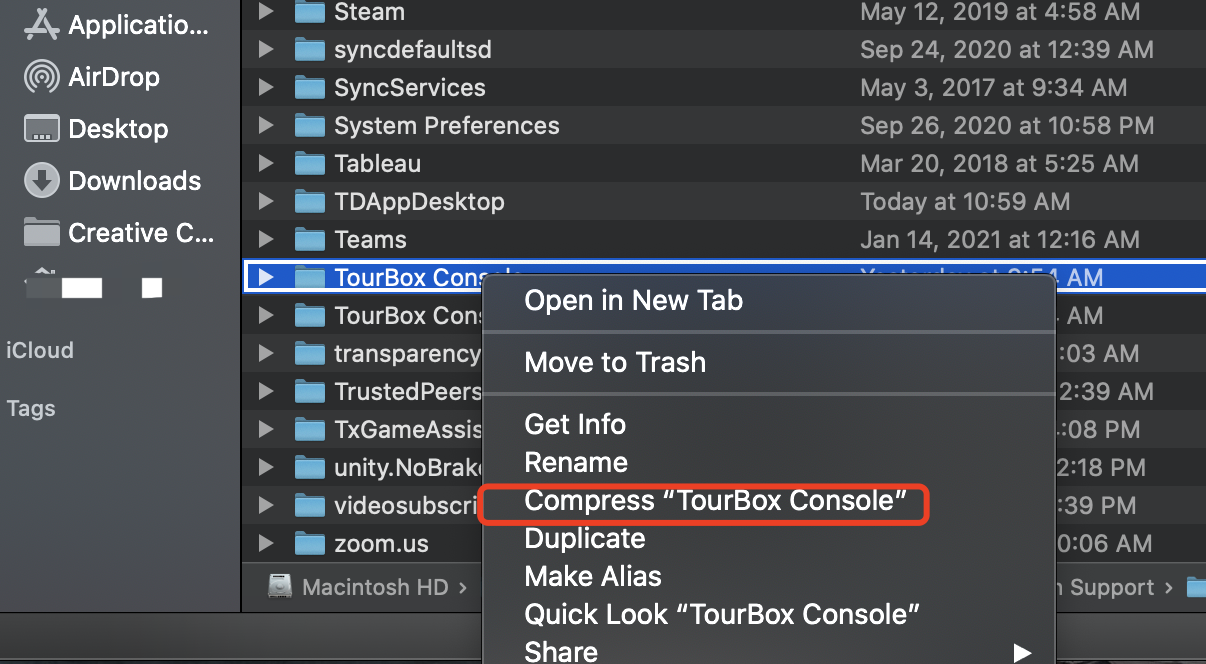Click the Desktop sidebar icon

[x=42, y=129]
